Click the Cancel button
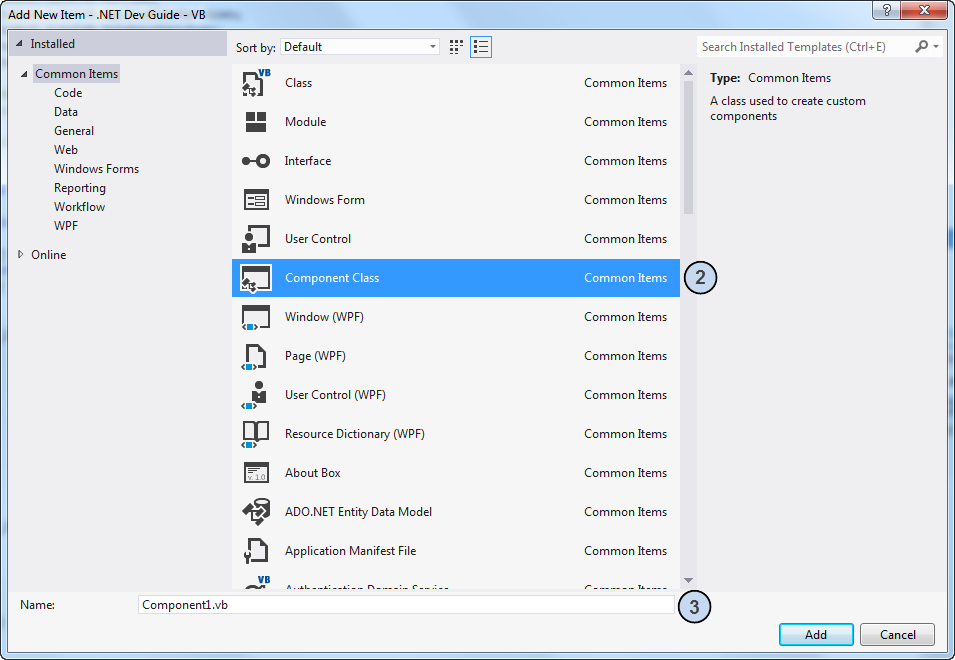The image size is (955, 660). (x=897, y=634)
